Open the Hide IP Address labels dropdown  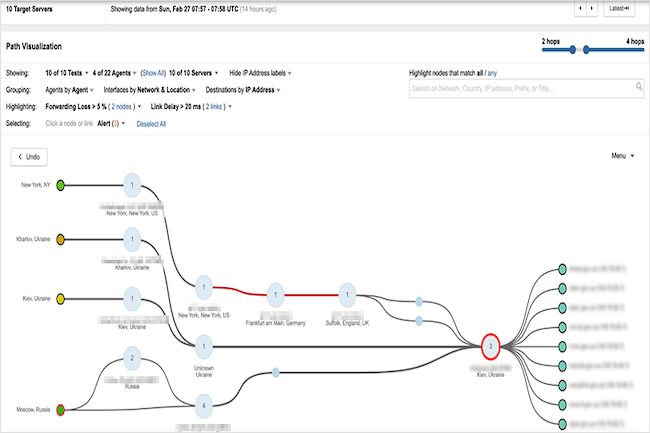[x=266, y=73]
